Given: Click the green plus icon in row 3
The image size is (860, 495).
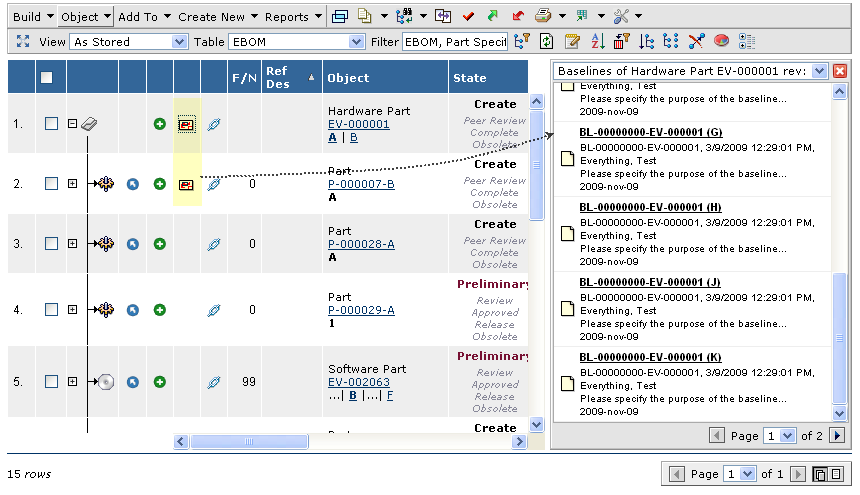Looking at the screenshot, I should [x=159, y=244].
